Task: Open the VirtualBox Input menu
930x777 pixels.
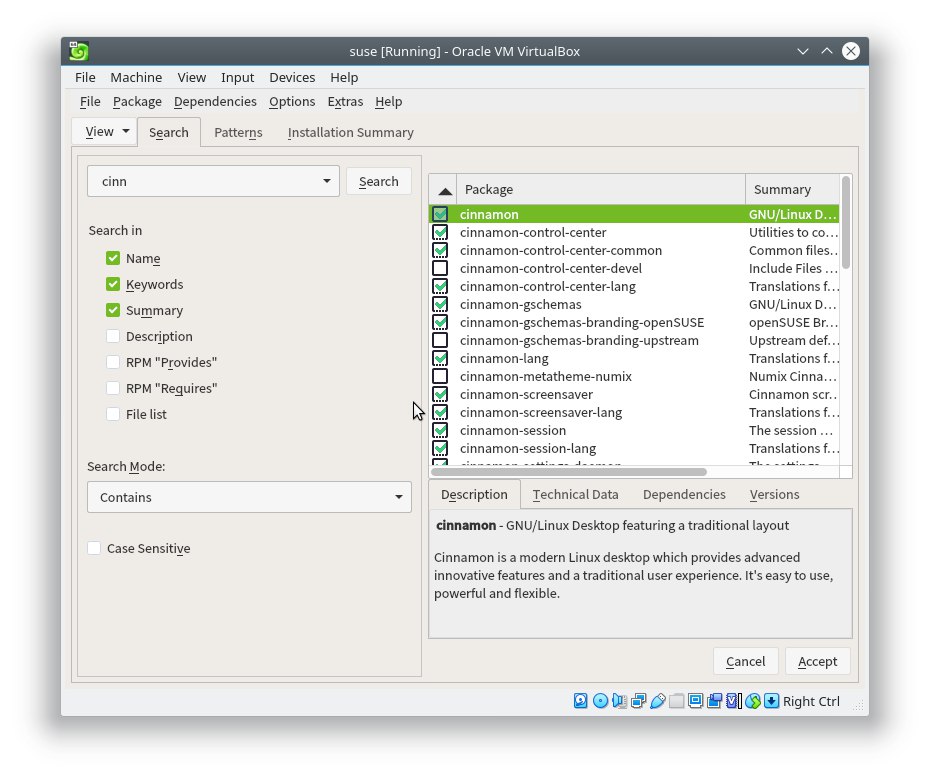Action: 237,77
